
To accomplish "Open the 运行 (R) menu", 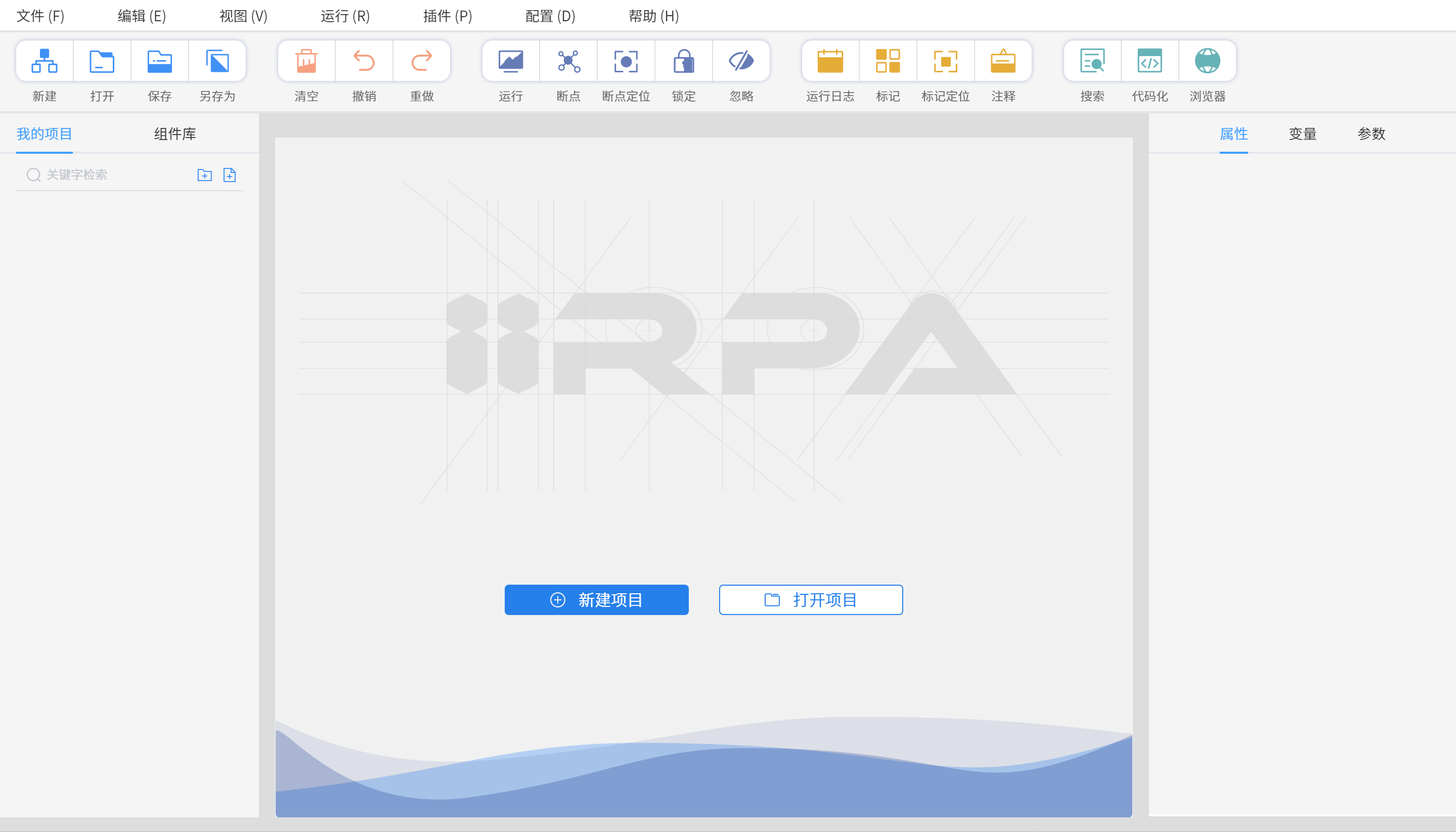I will (345, 16).
